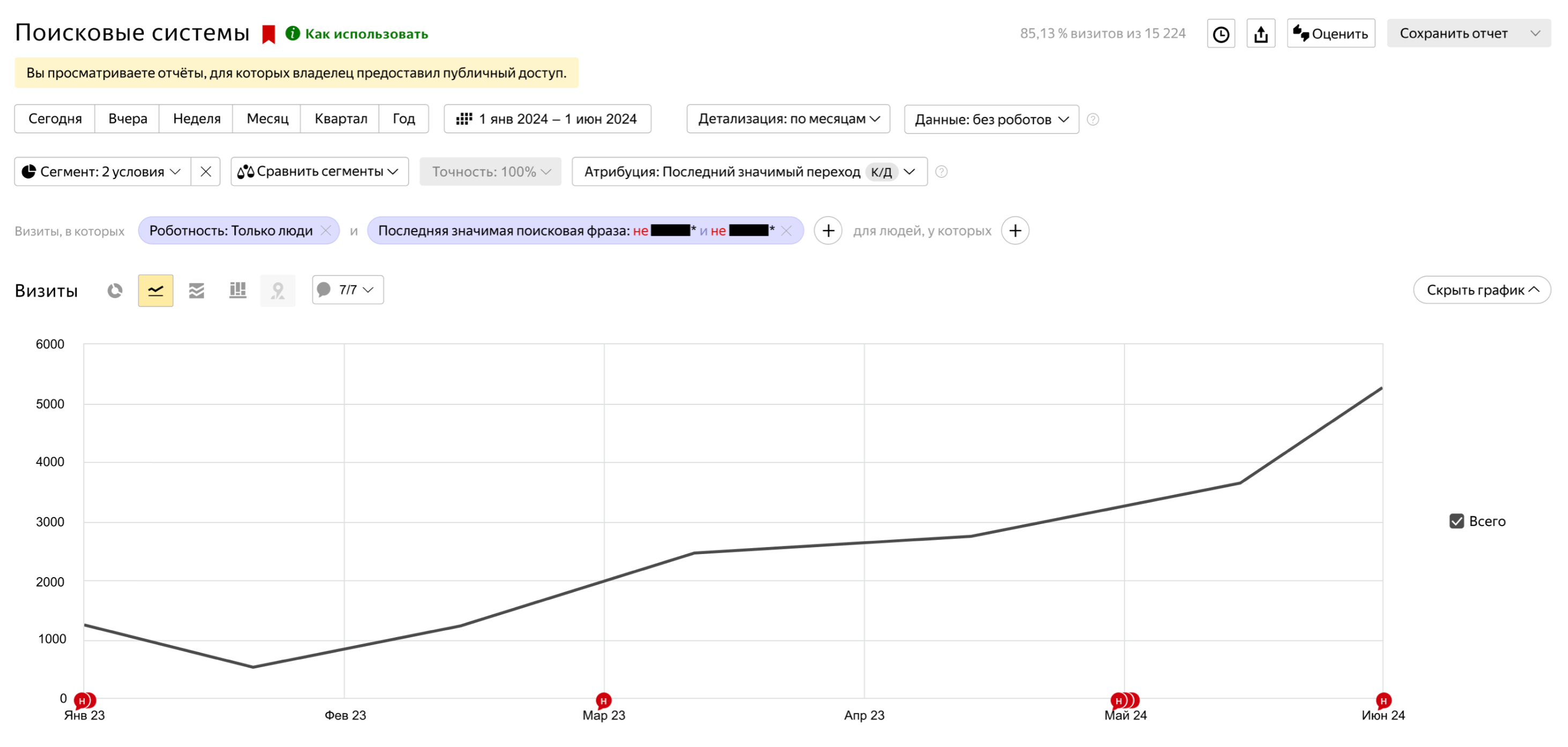
Task: Open the Данные: без роботов dropdown
Action: (x=992, y=120)
